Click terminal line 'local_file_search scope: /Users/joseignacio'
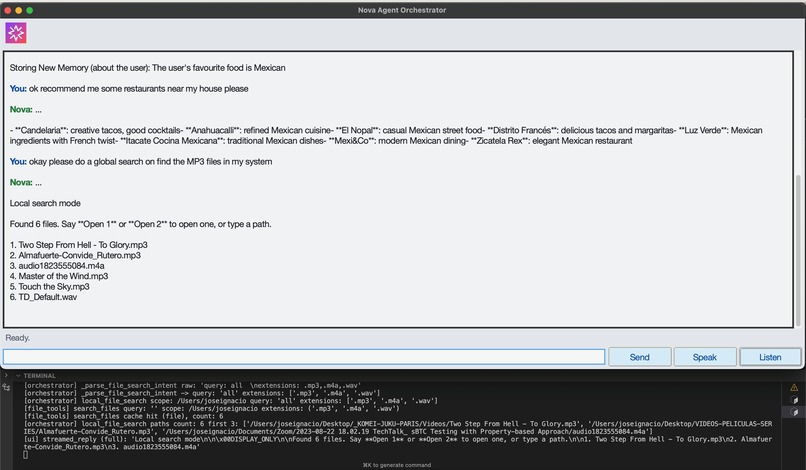Screen dimensions: 806x470 231,401
